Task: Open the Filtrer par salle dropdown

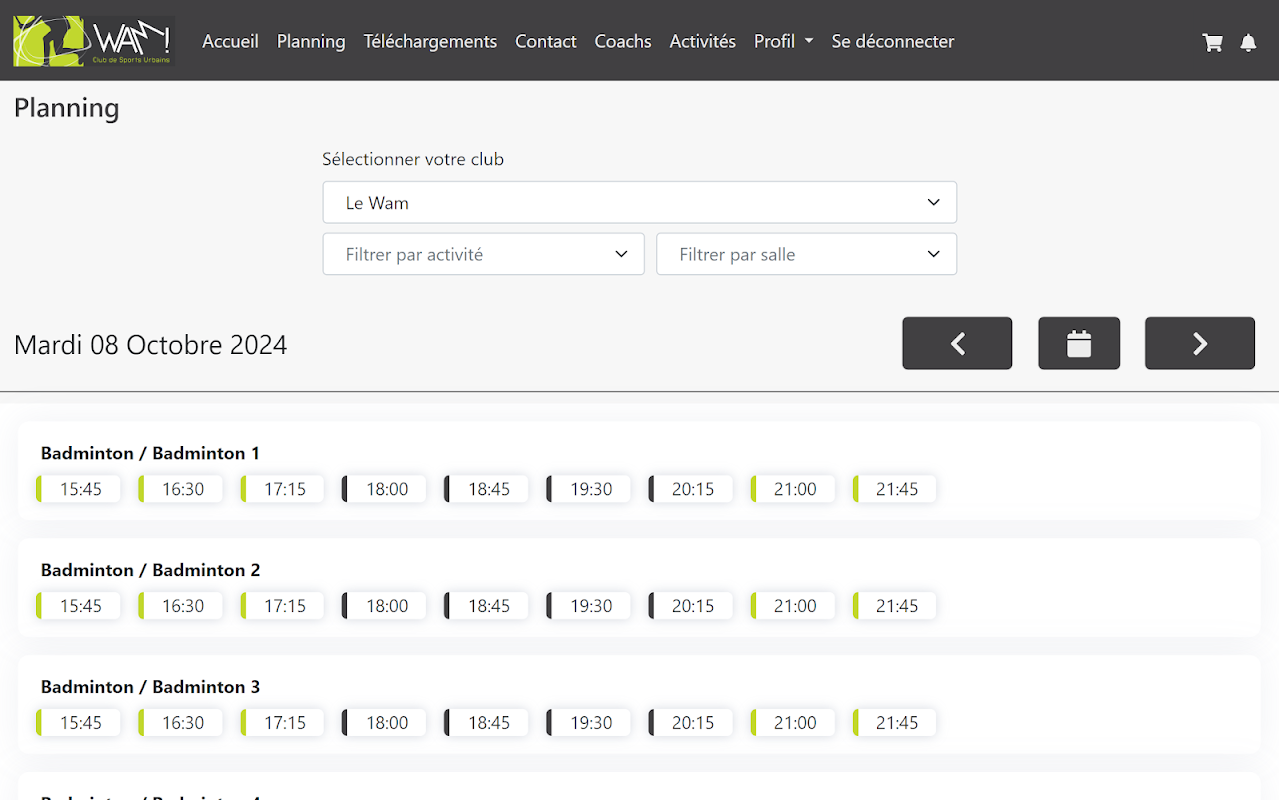Action: point(807,254)
